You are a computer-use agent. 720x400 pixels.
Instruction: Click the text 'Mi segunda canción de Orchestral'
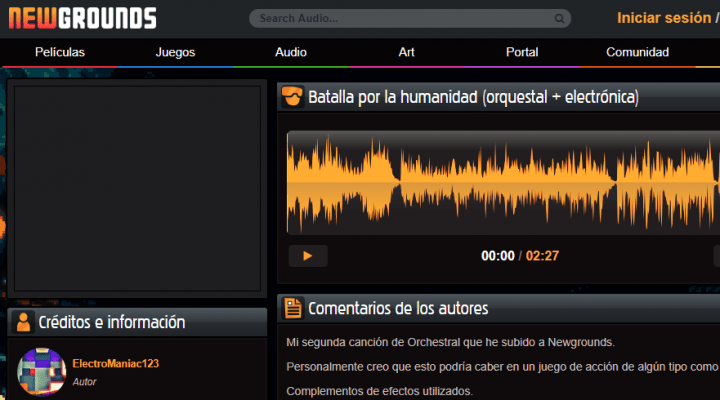coord(373,342)
